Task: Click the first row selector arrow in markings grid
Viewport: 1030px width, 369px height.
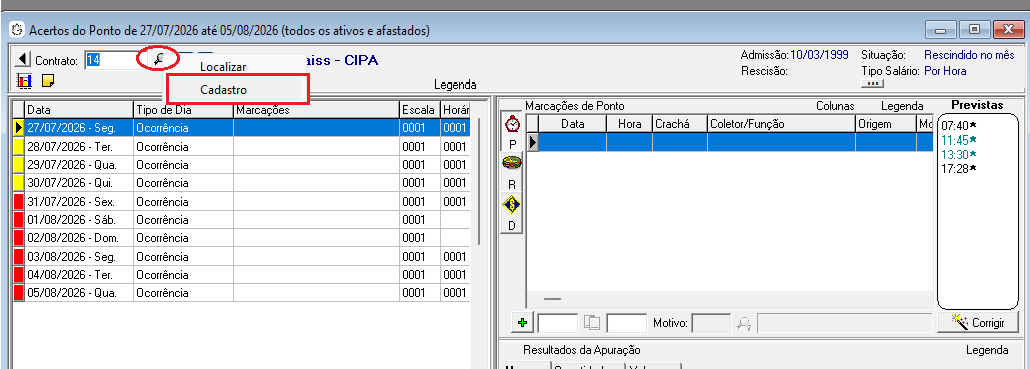Action: coord(533,142)
